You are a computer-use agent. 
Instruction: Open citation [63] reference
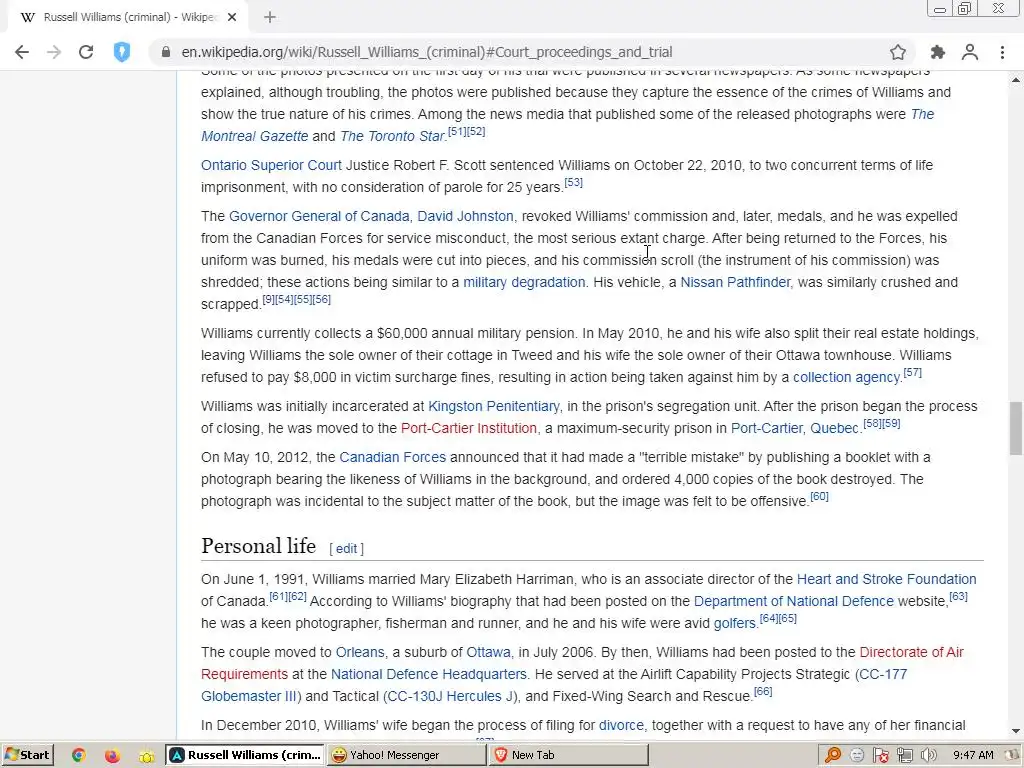pyautogui.click(x=958, y=596)
